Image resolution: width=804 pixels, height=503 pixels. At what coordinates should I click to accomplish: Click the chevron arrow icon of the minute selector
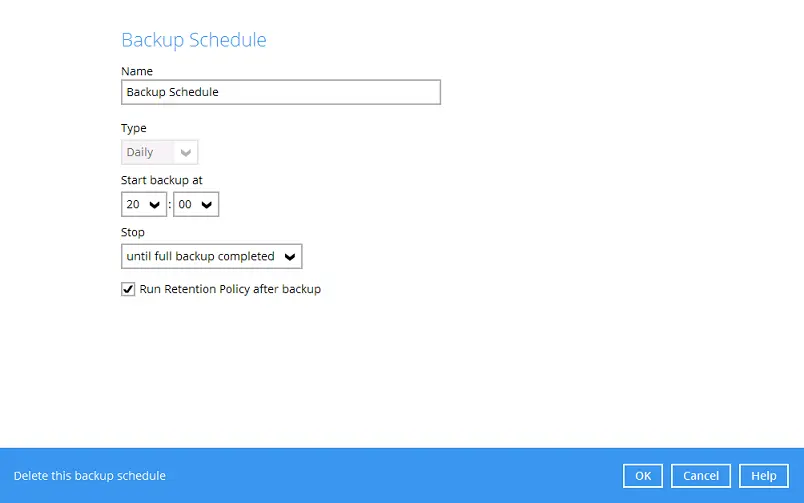(207, 205)
